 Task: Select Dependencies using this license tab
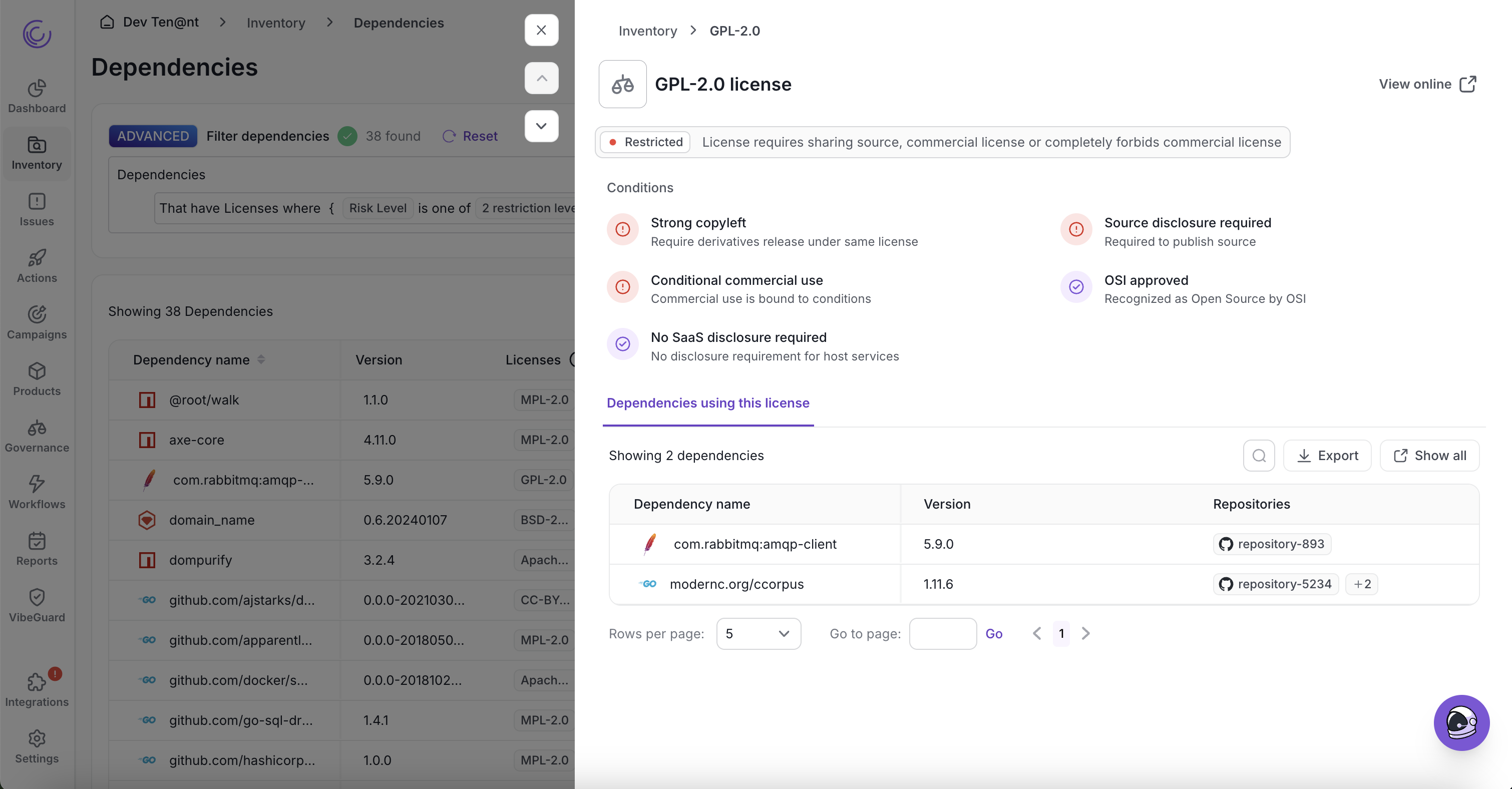pos(708,404)
